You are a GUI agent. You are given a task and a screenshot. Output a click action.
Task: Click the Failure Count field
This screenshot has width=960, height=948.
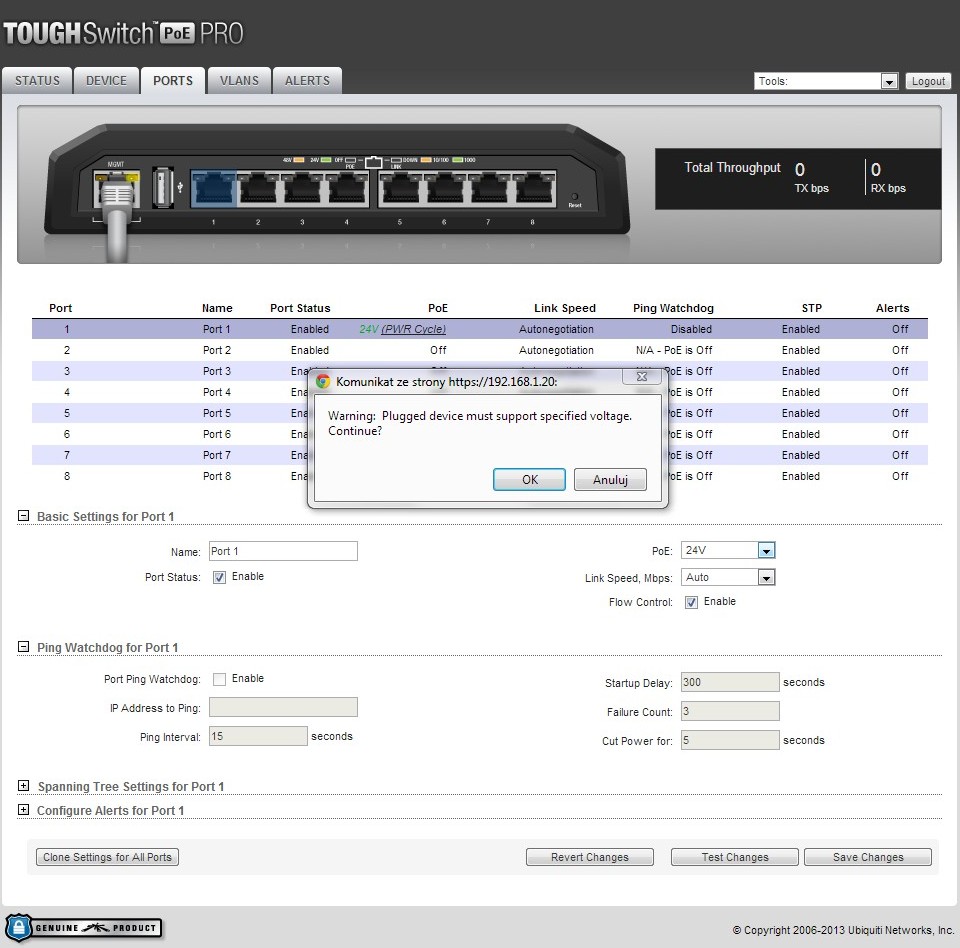point(730,711)
